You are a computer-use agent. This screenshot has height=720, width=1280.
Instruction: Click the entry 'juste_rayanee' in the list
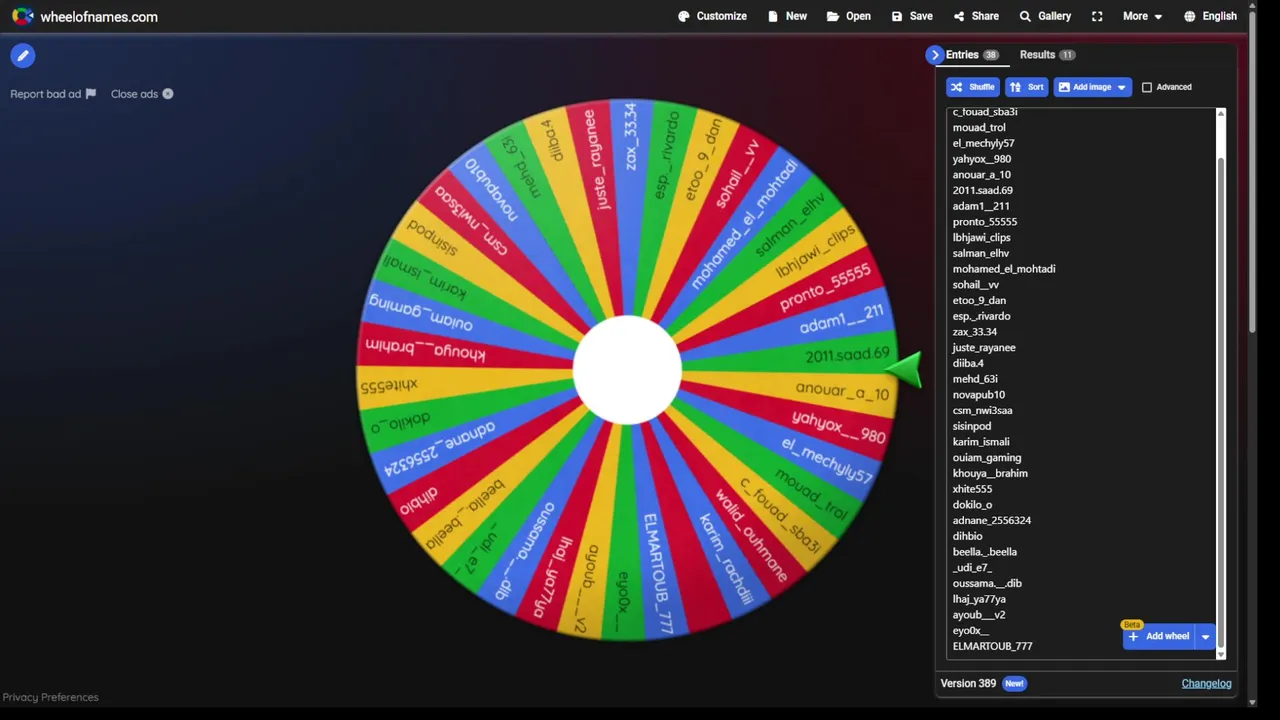coord(983,348)
